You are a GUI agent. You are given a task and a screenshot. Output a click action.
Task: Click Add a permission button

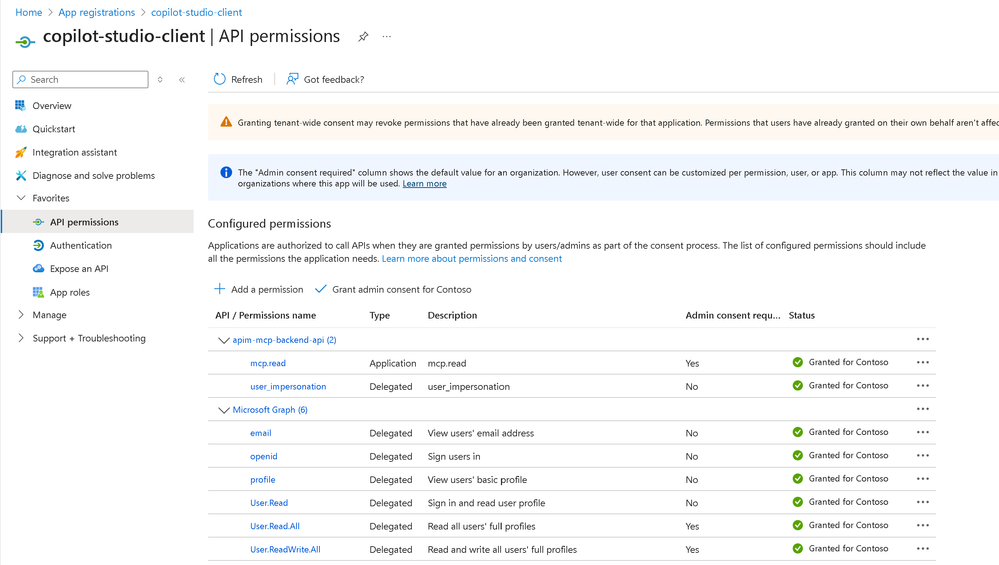(259, 289)
